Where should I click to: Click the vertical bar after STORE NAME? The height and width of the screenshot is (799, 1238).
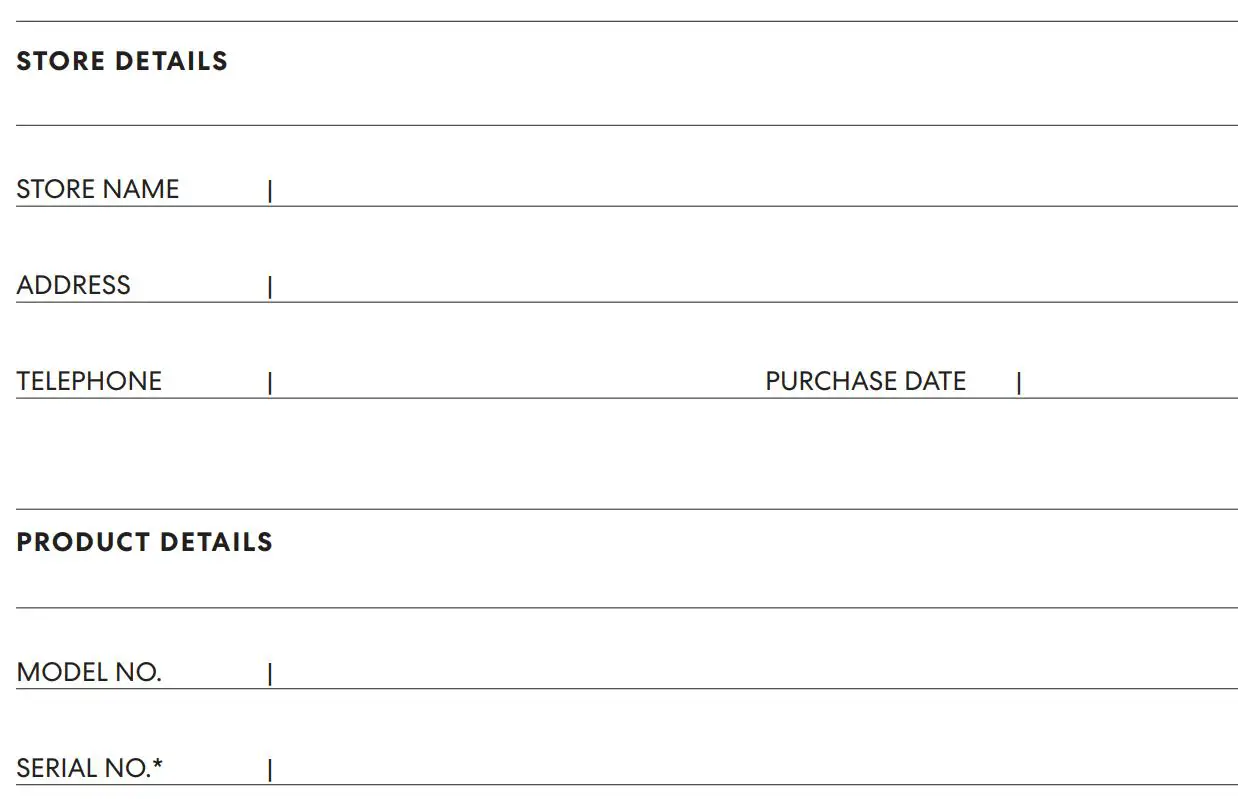tap(270, 191)
